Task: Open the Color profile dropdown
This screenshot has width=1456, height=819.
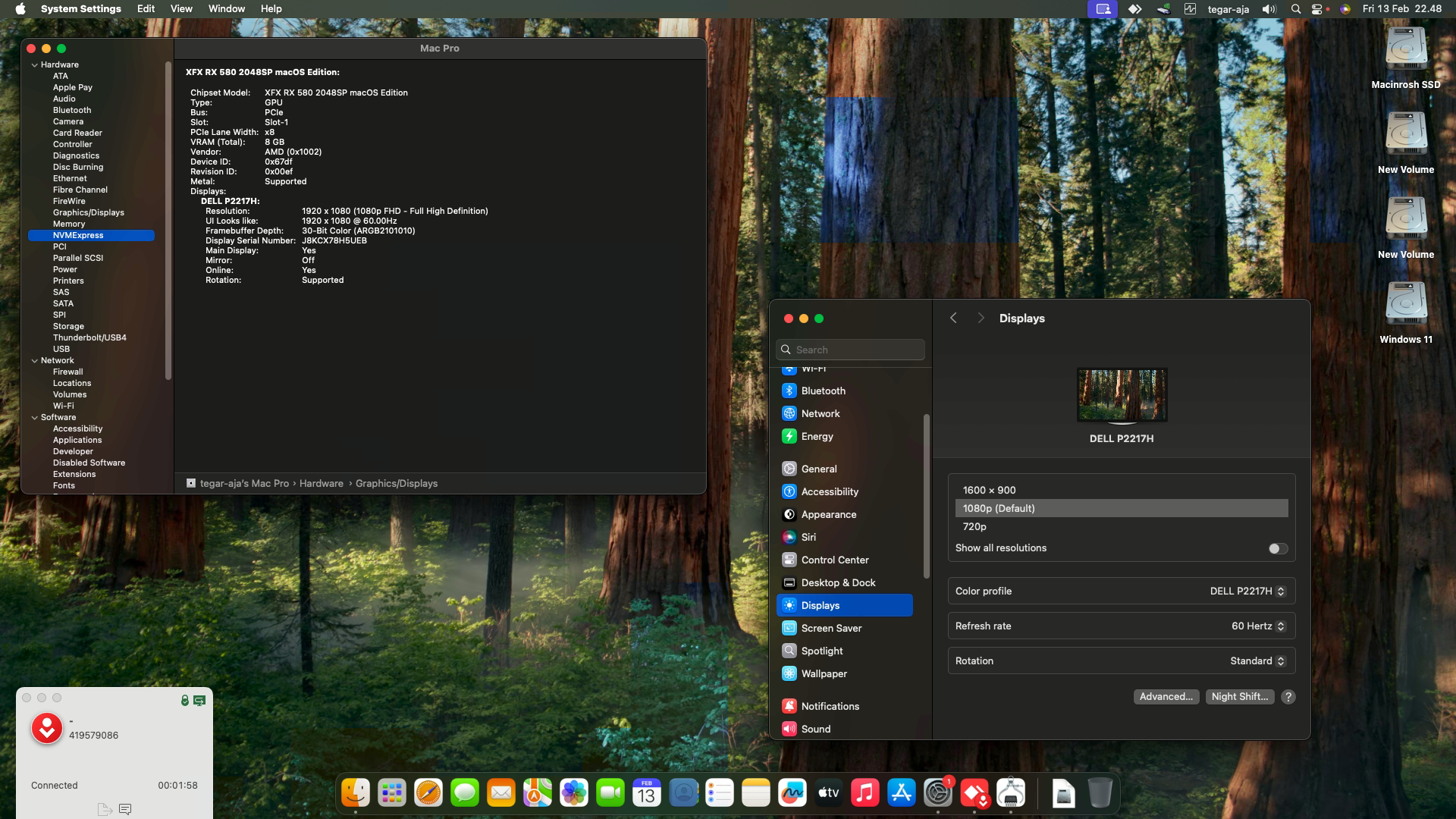Action: tap(1247, 591)
